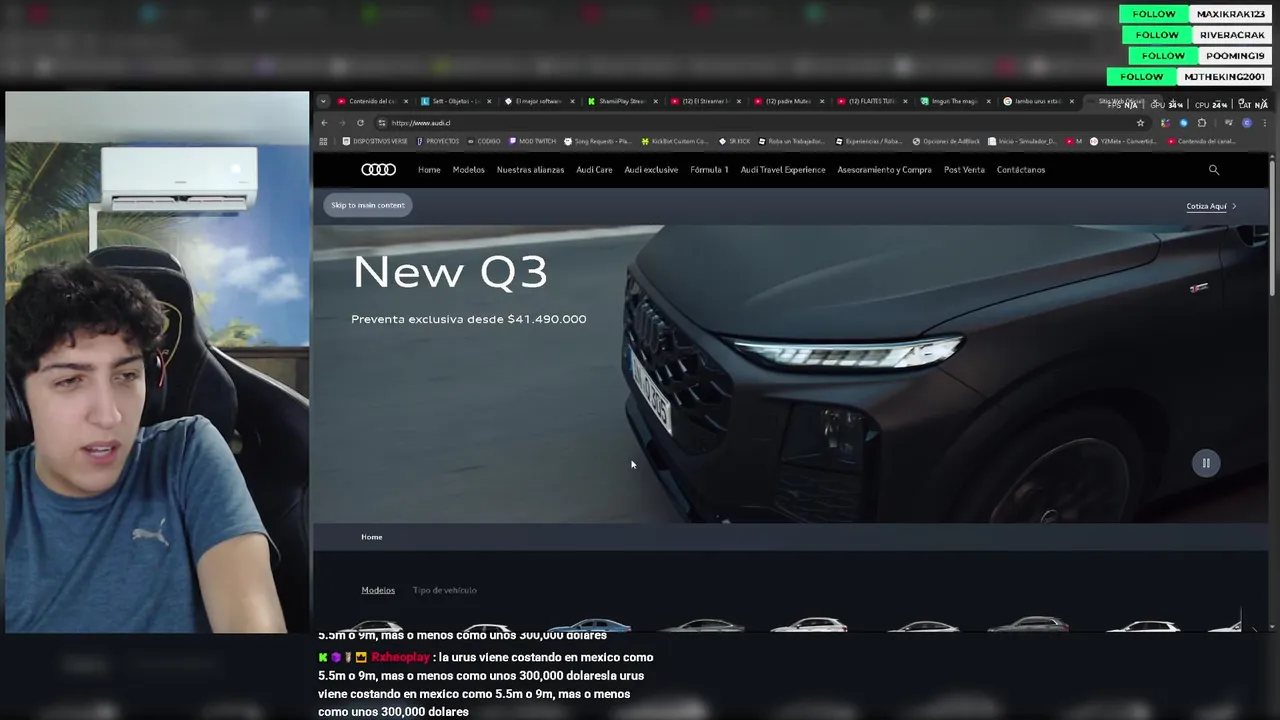Click the browser back arrow
This screenshot has width=1280, height=720.
(324, 123)
